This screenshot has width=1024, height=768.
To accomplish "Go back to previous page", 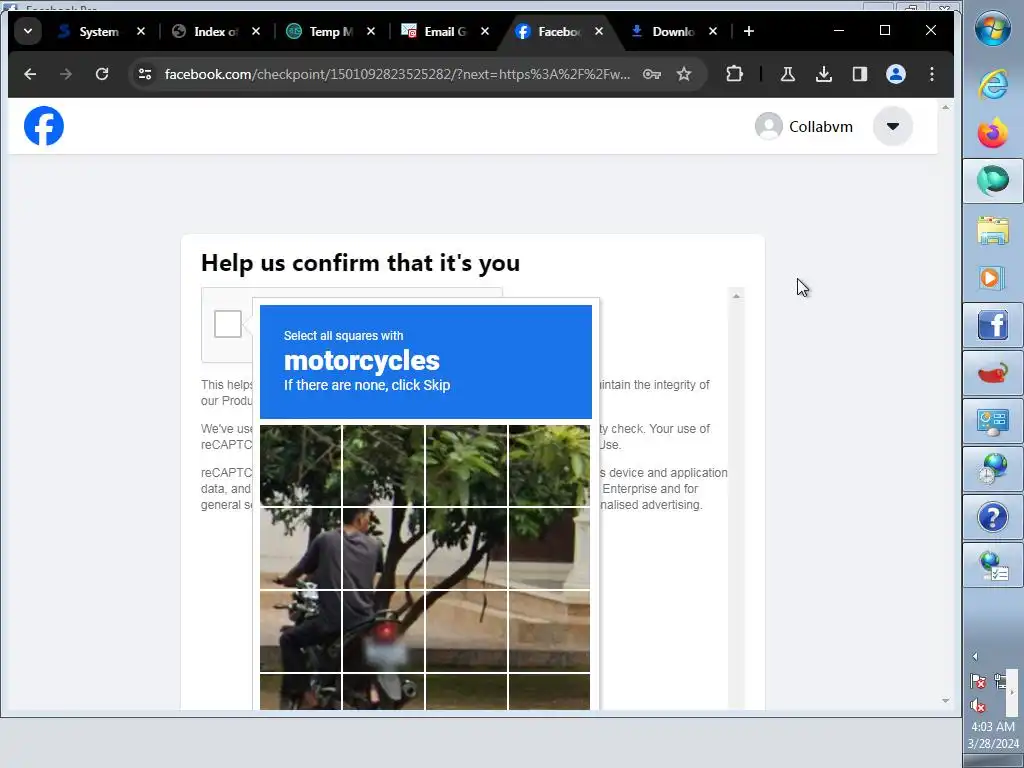I will coord(30,74).
